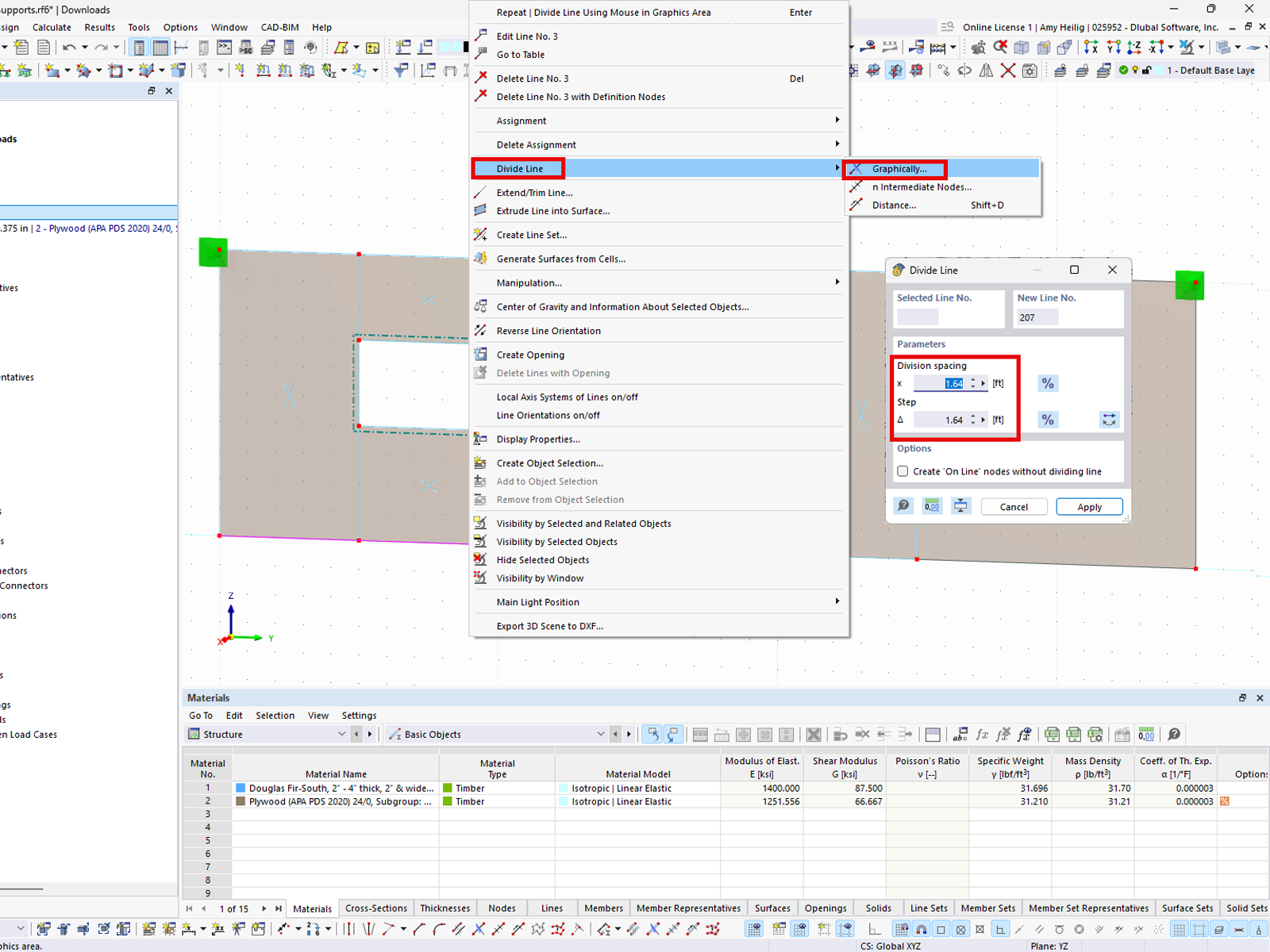The width and height of the screenshot is (1270, 952).
Task: Click the function fx icon in Materials toolbar
Action: click(982, 734)
